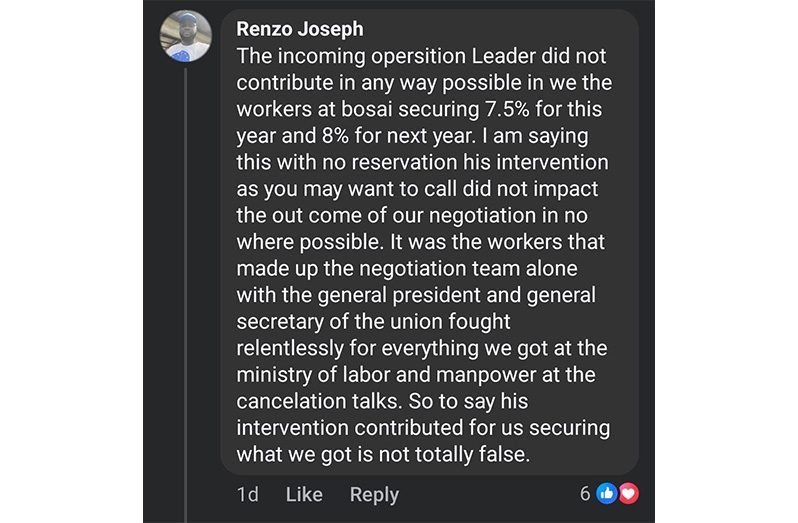Click the words "general president" in comment
Screen dimensions: 798x523
click(354, 295)
